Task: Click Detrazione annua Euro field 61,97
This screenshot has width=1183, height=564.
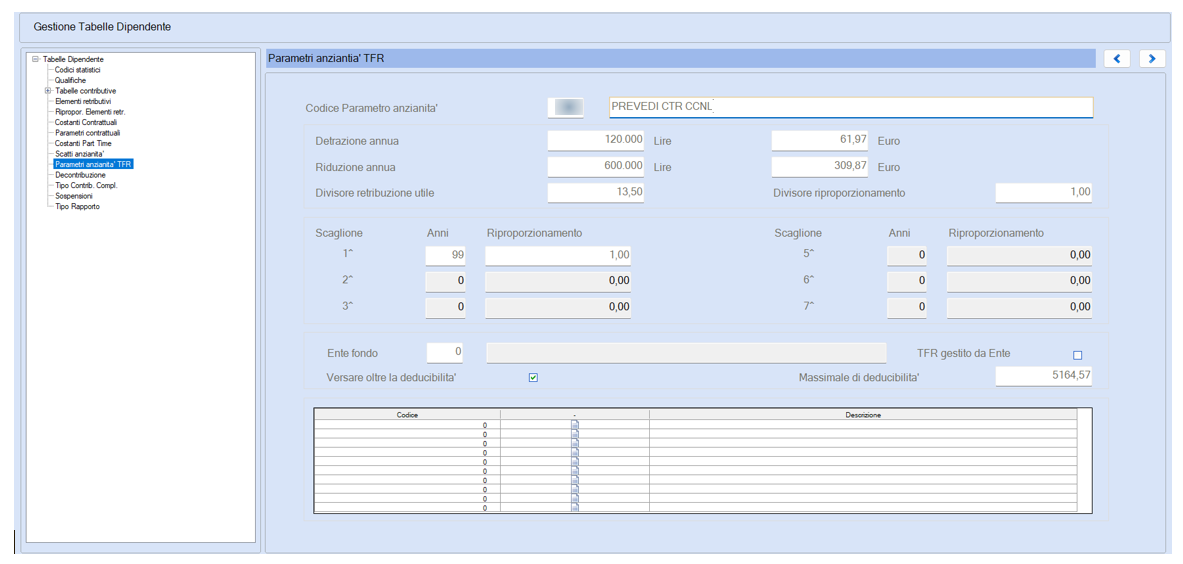Action: (820, 141)
